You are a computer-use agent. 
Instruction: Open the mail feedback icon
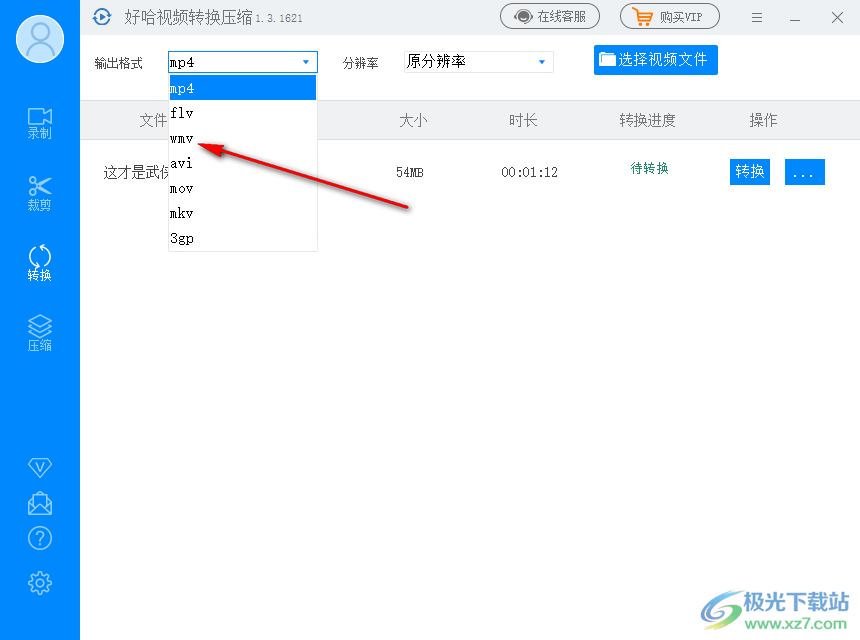coord(39,503)
